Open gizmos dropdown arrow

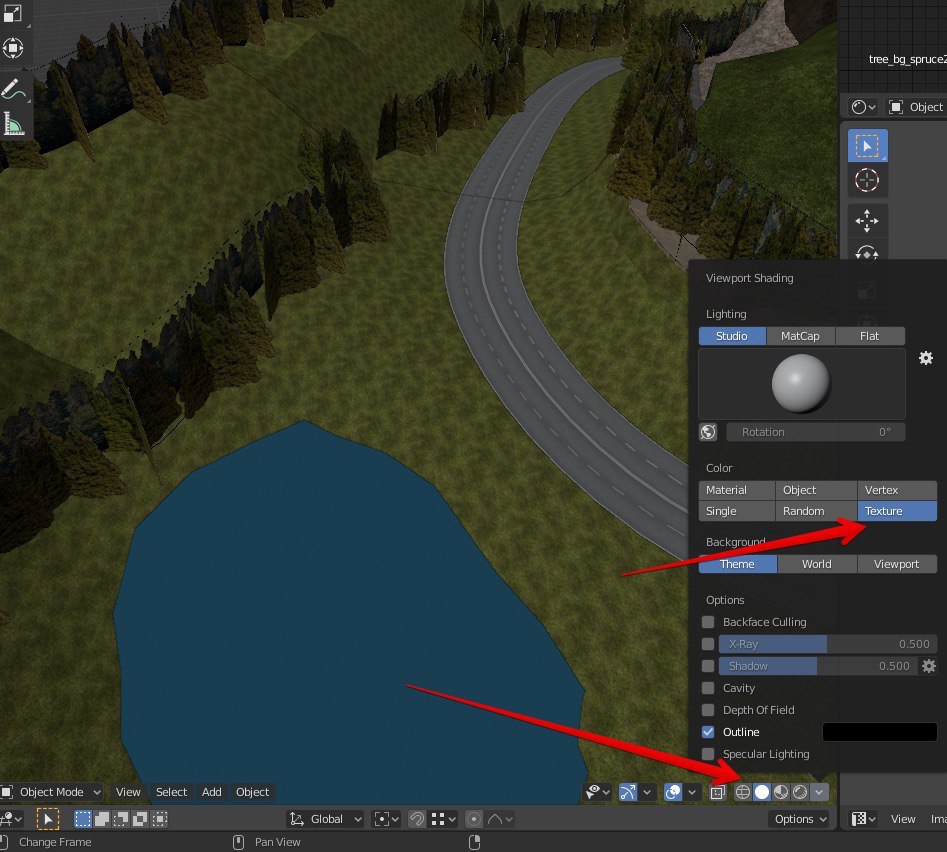click(647, 792)
